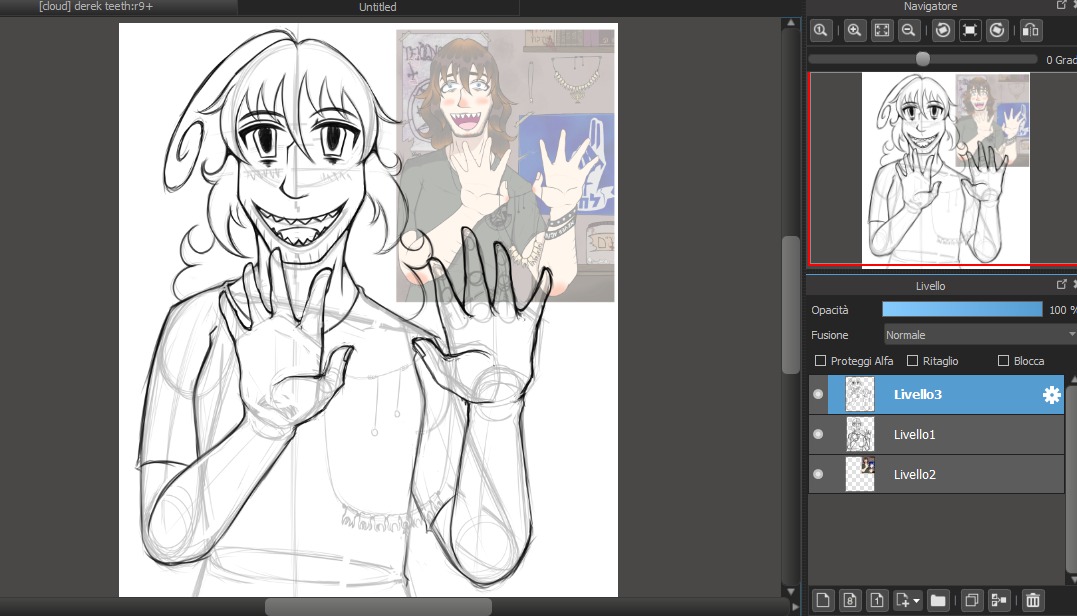Toggle visibility of Livello3
1077x616 pixels.
(x=818, y=394)
